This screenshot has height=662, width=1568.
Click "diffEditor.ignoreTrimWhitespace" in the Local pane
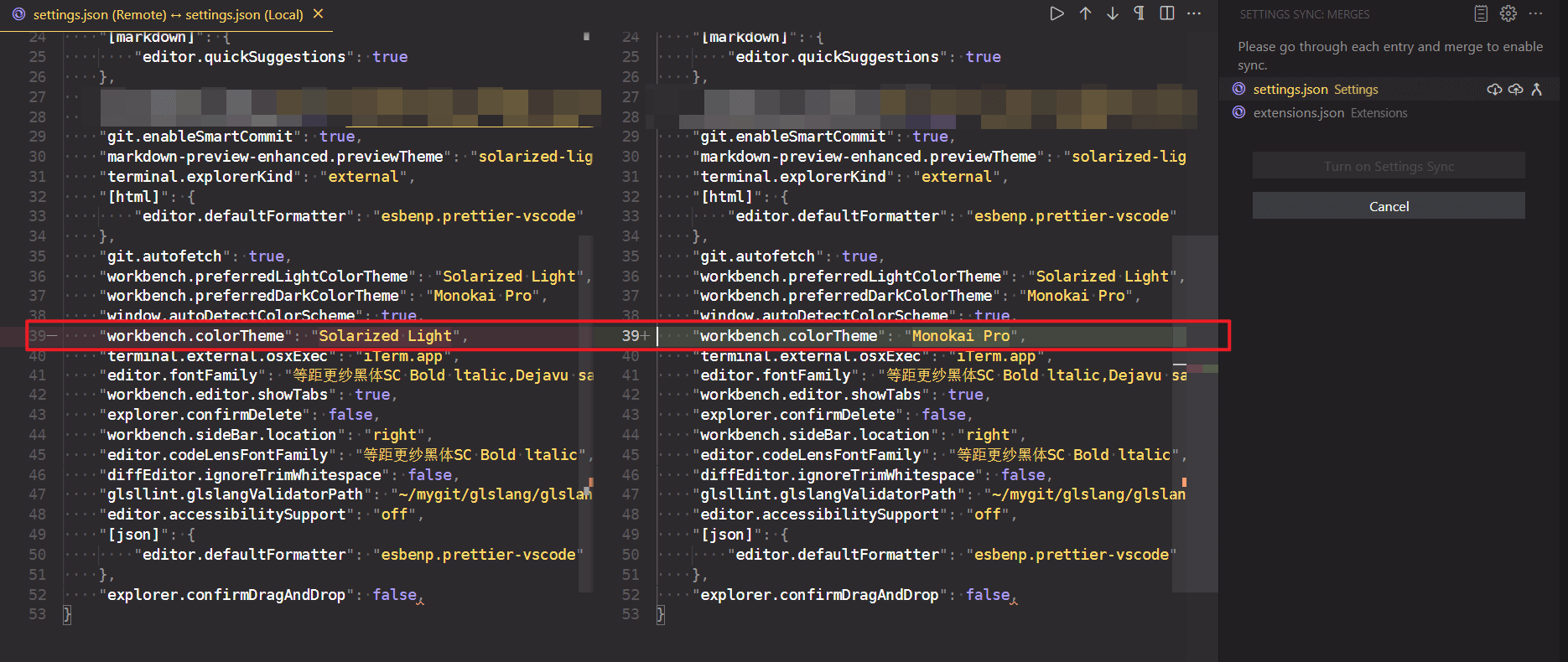(838, 475)
